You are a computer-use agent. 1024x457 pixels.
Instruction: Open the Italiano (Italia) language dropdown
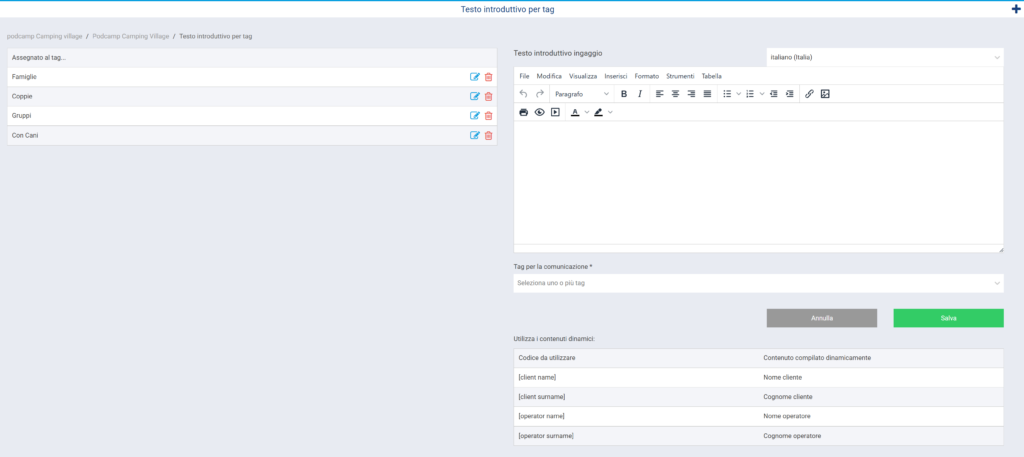(x=884, y=57)
